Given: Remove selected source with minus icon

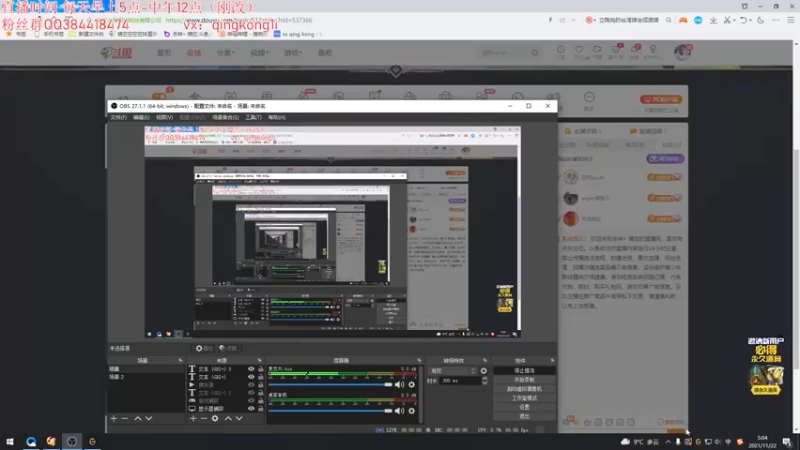Looking at the screenshot, I should [204, 418].
